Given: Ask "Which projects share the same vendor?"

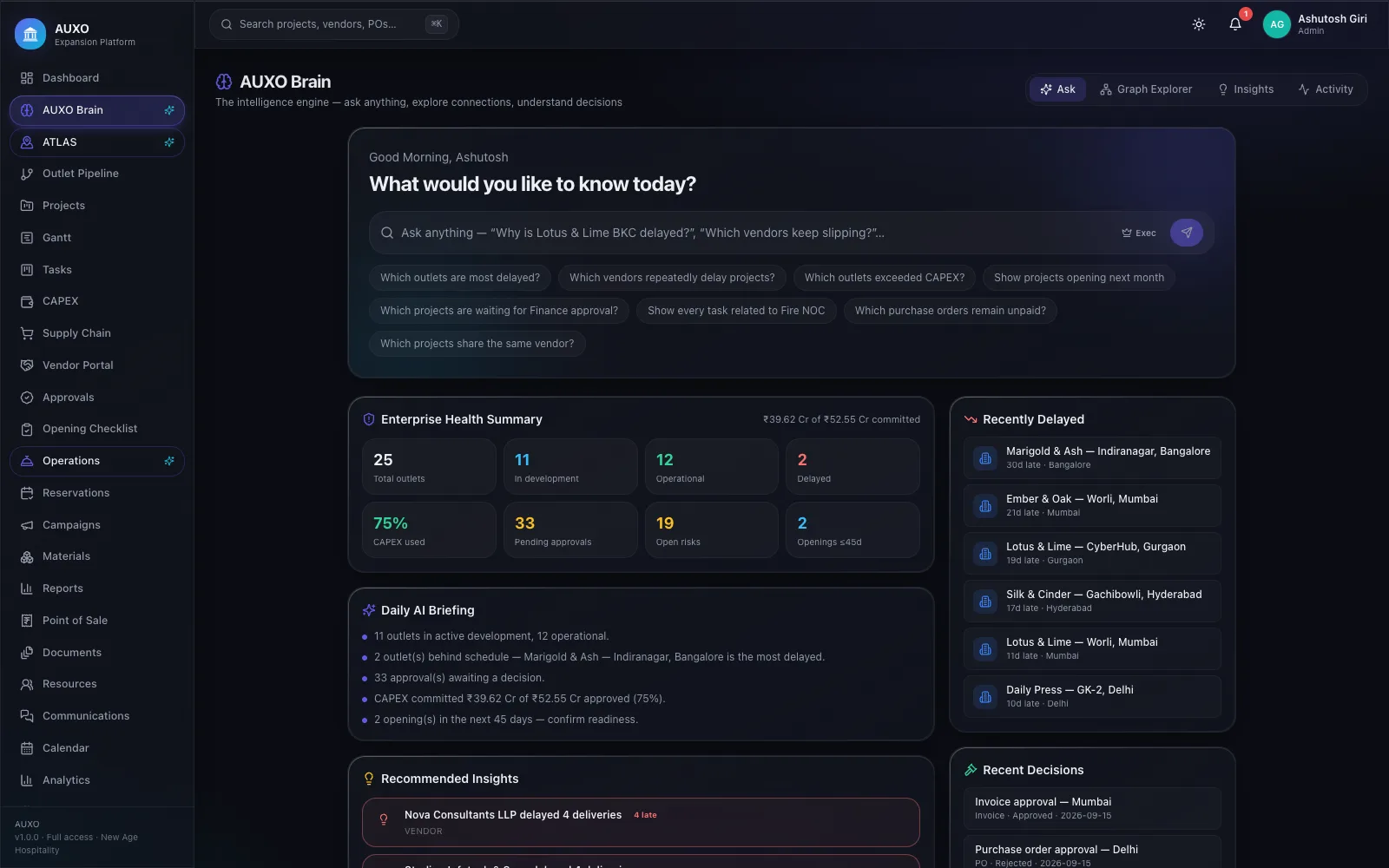Looking at the screenshot, I should click(x=477, y=344).
